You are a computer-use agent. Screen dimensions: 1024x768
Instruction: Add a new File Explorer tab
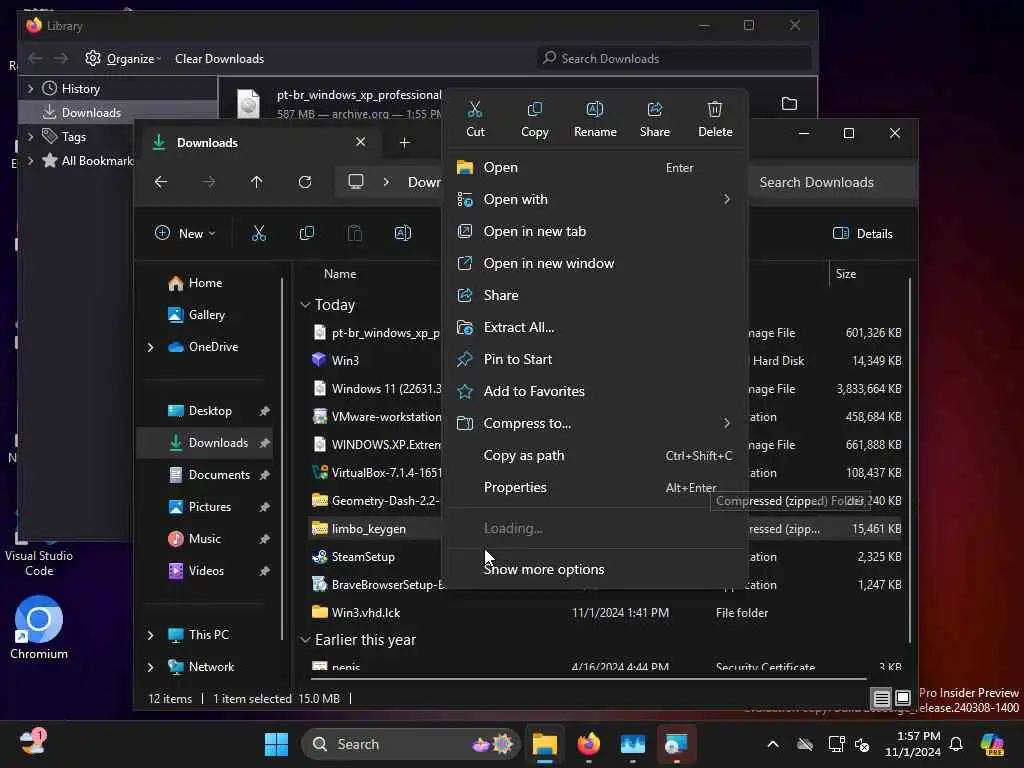[x=404, y=142]
